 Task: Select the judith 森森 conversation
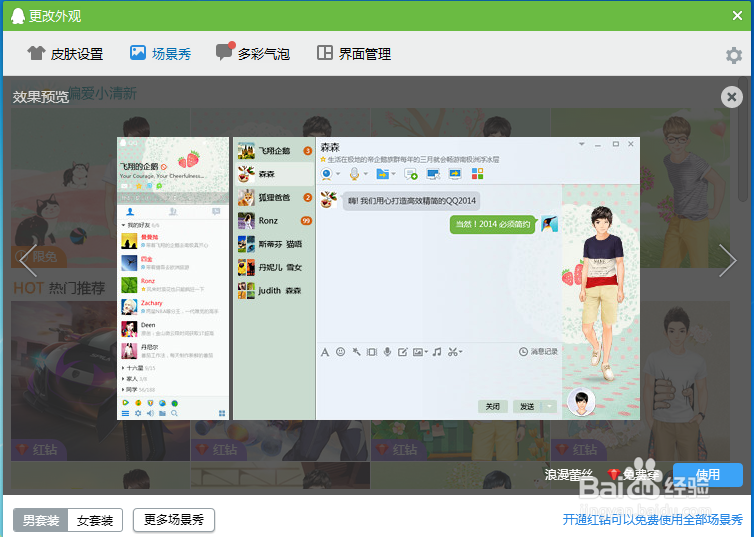pos(274,290)
